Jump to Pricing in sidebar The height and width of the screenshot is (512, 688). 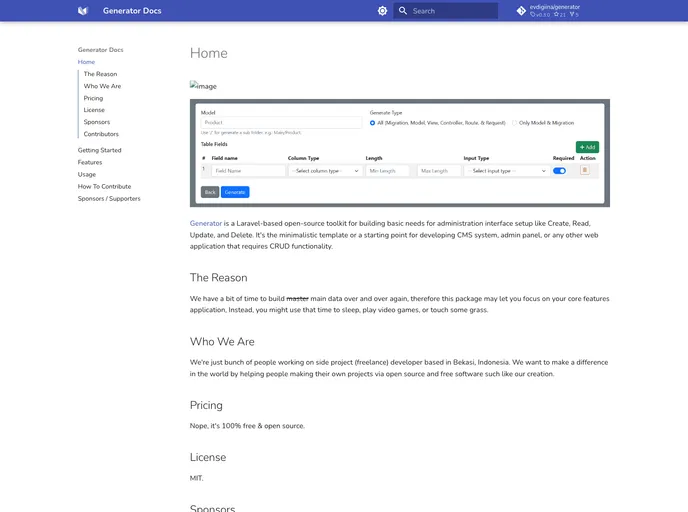93,98
